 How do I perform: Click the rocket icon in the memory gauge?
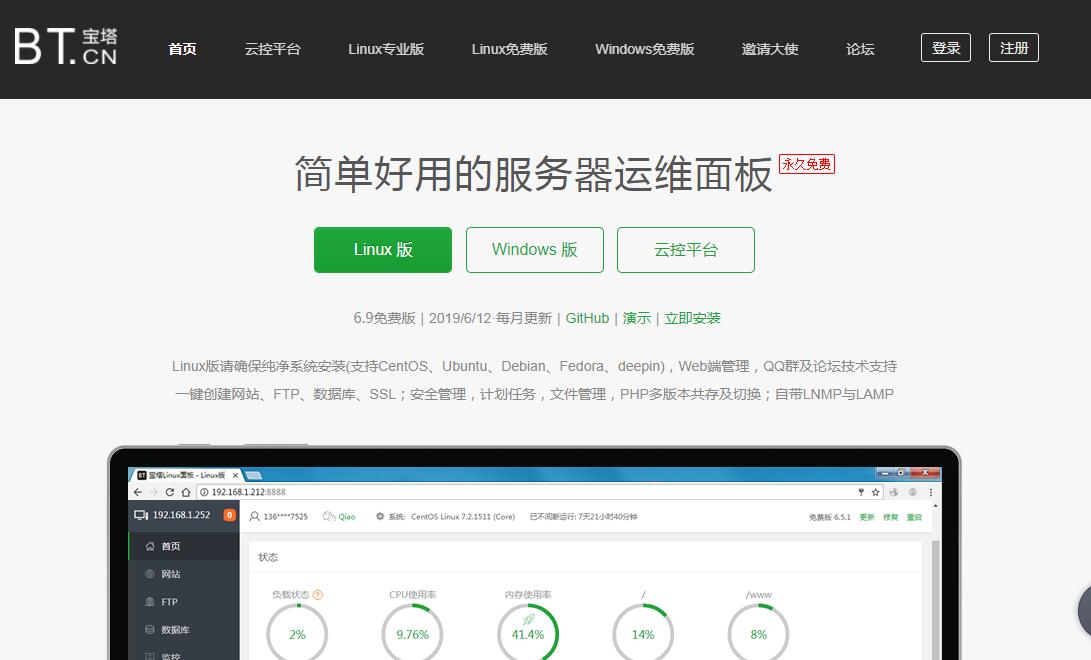pyautogui.click(x=529, y=619)
